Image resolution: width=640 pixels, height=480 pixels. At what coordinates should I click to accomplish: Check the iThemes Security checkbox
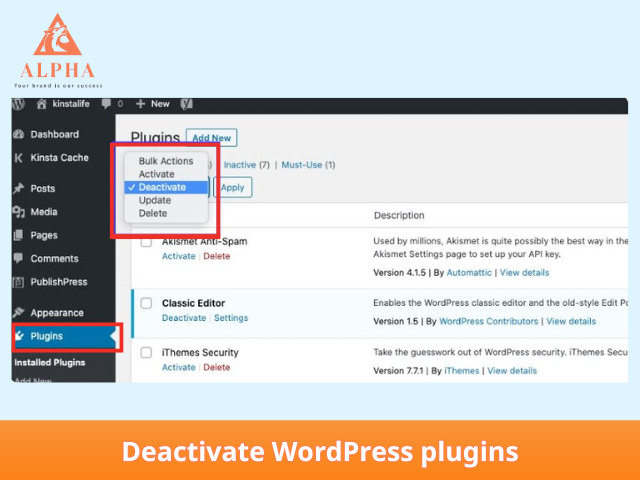coord(146,354)
